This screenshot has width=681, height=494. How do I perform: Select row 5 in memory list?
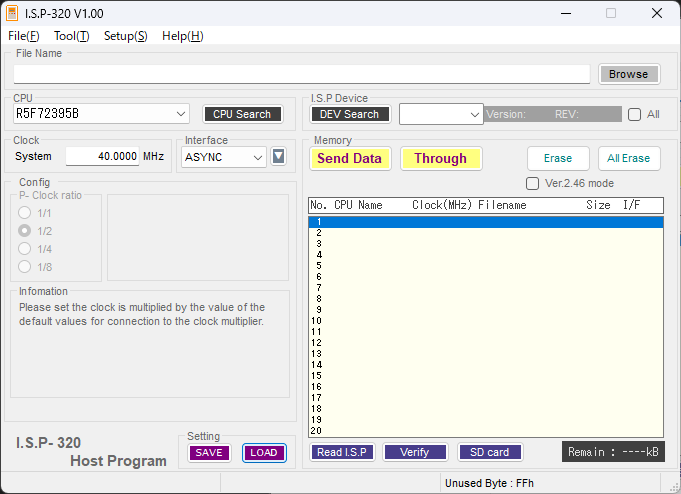click(x=485, y=266)
